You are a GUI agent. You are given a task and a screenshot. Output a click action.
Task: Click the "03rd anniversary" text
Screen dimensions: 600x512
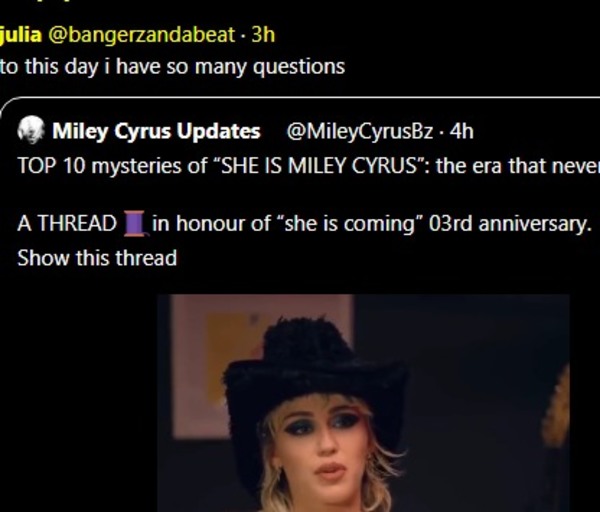point(508,223)
